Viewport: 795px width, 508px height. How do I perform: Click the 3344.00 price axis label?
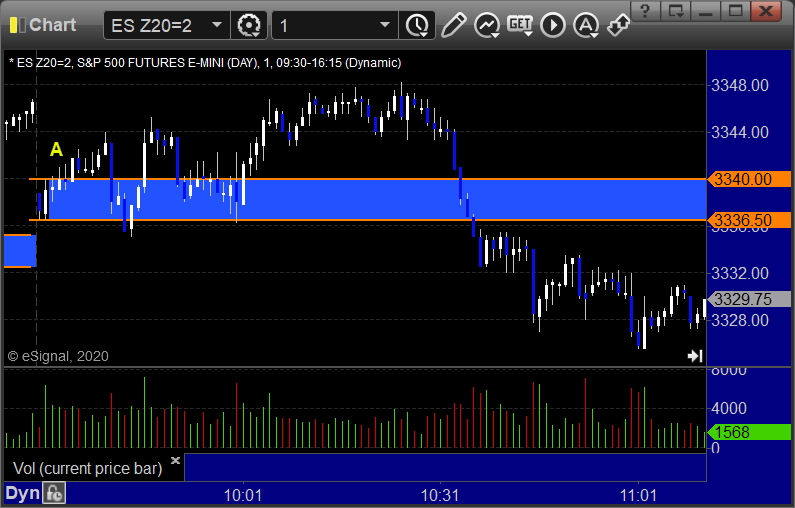point(740,132)
